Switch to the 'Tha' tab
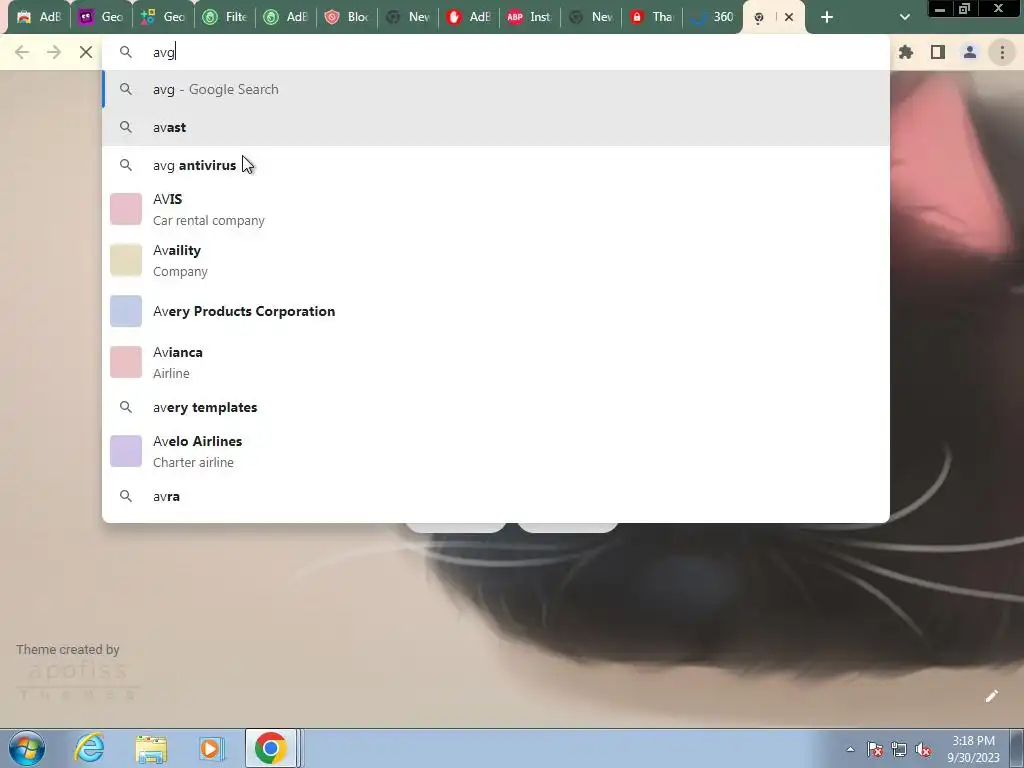The image size is (1024, 768). (652, 17)
